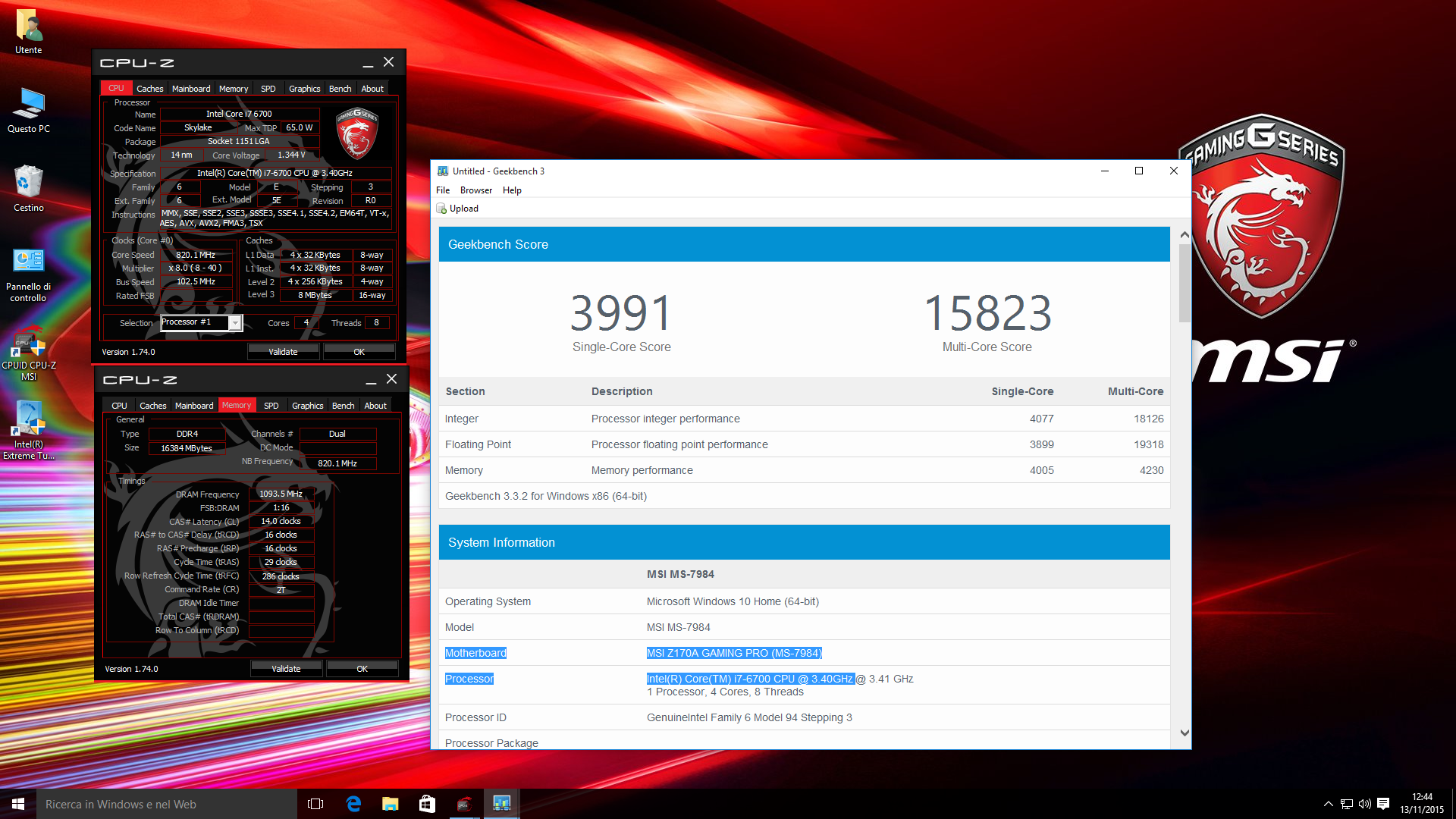Open the Processor #1 selection dropdown

point(236,323)
